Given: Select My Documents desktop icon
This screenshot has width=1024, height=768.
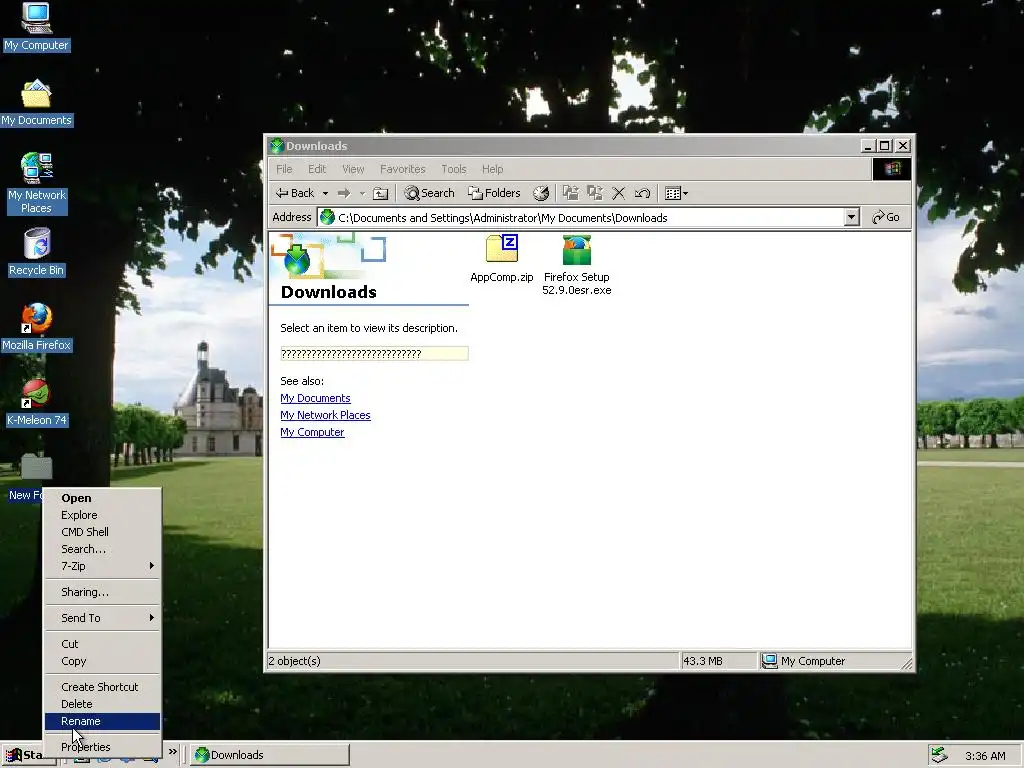Looking at the screenshot, I should (36, 103).
